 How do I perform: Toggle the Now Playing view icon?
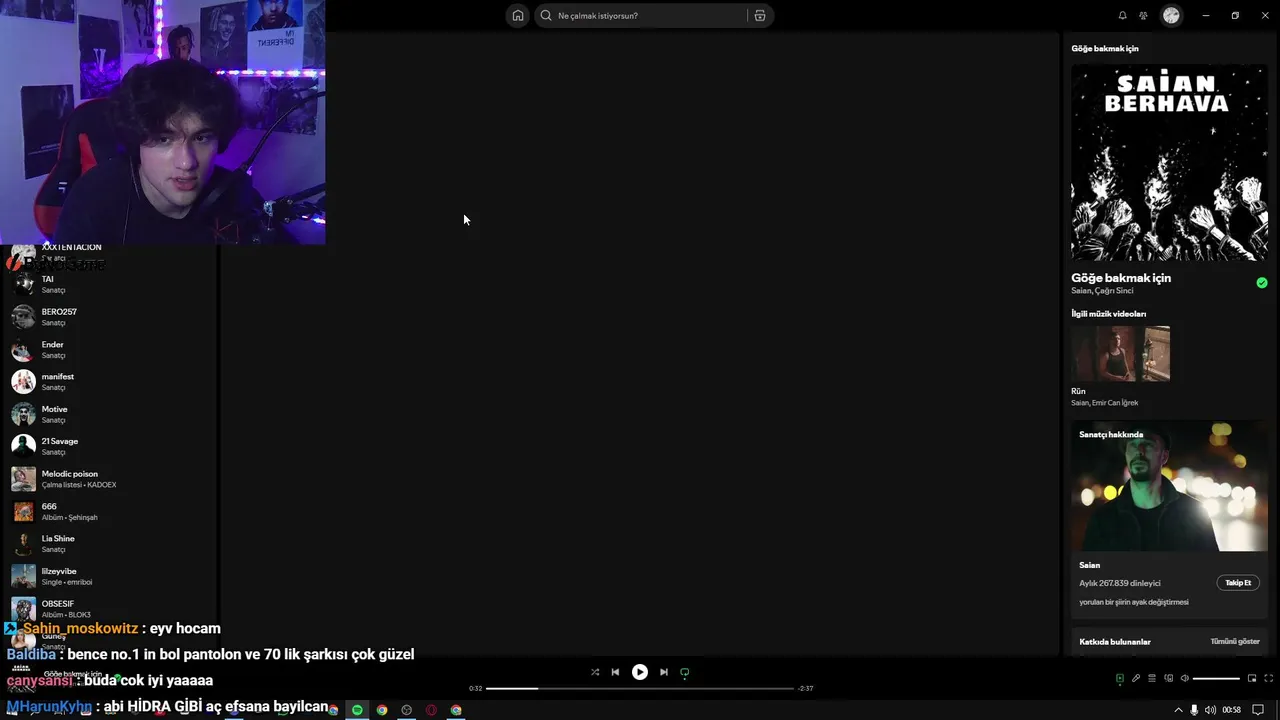point(1119,679)
